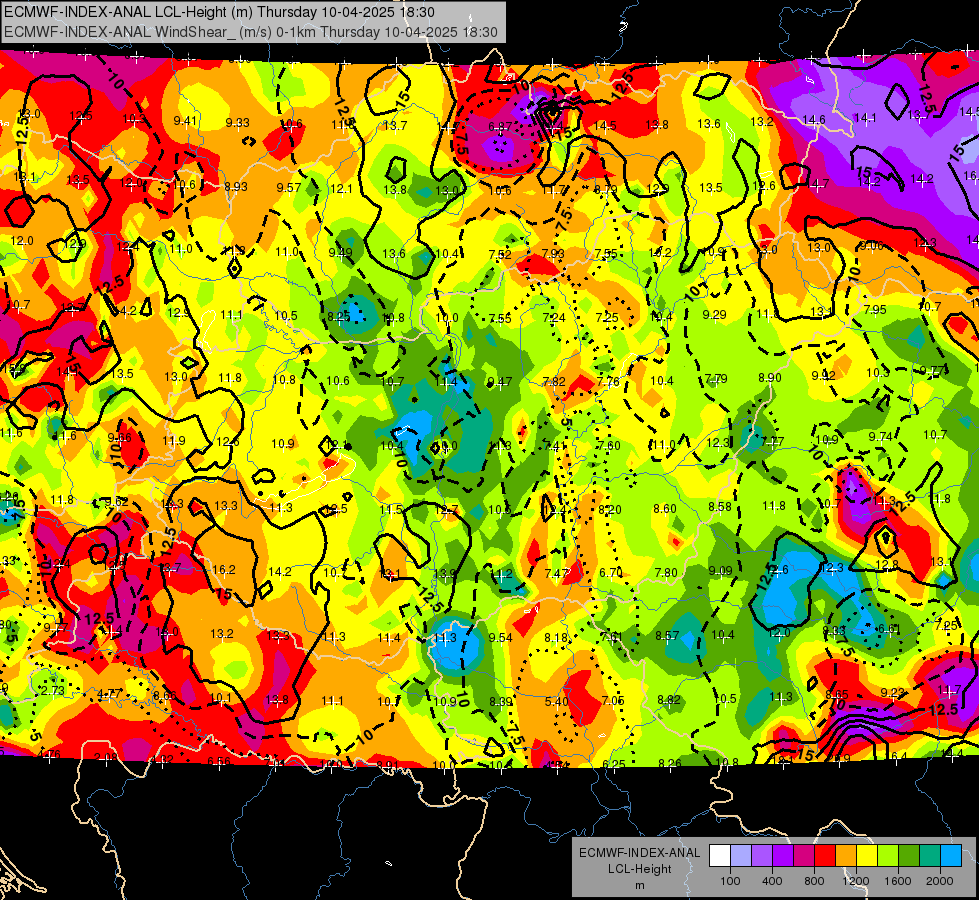Click the grid value '8.25' in blue area
Image resolution: width=979 pixels, height=900 pixels.
[x=339, y=317]
